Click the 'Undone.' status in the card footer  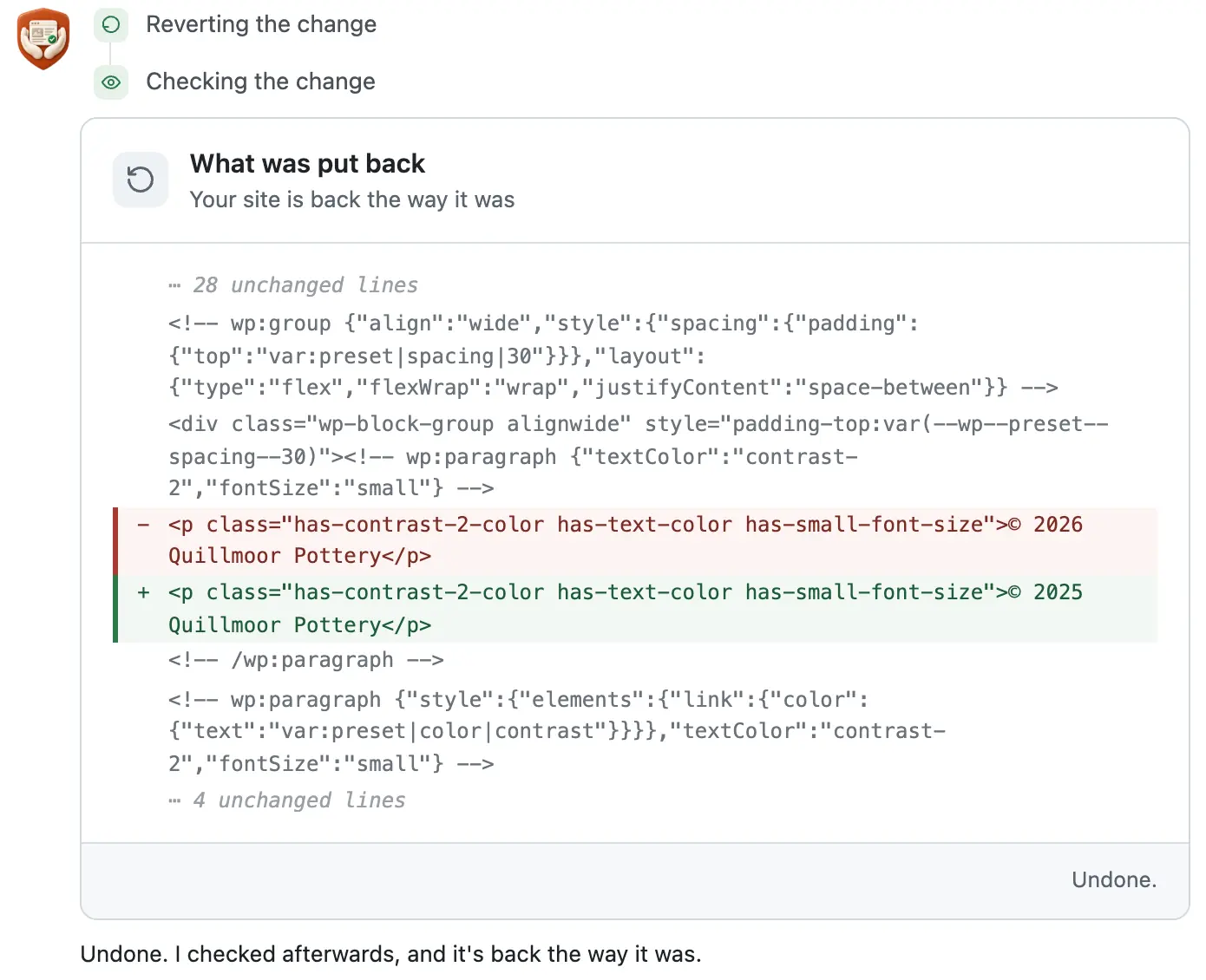point(1114,879)
